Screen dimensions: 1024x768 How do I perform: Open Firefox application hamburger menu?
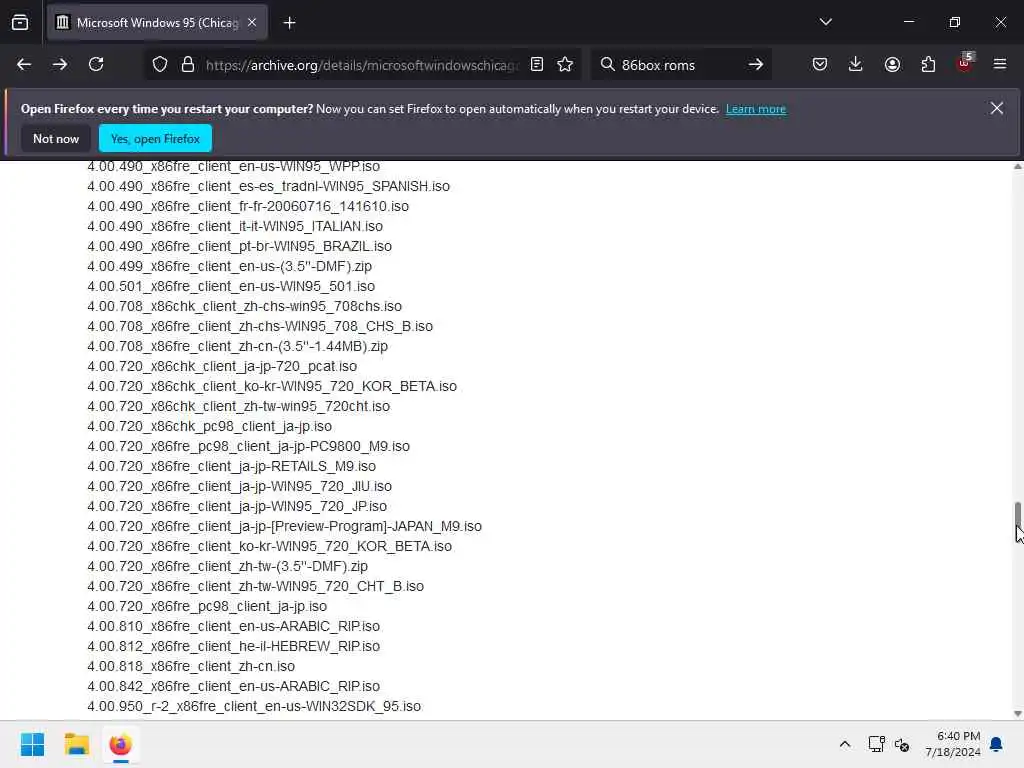(1000, 65)
